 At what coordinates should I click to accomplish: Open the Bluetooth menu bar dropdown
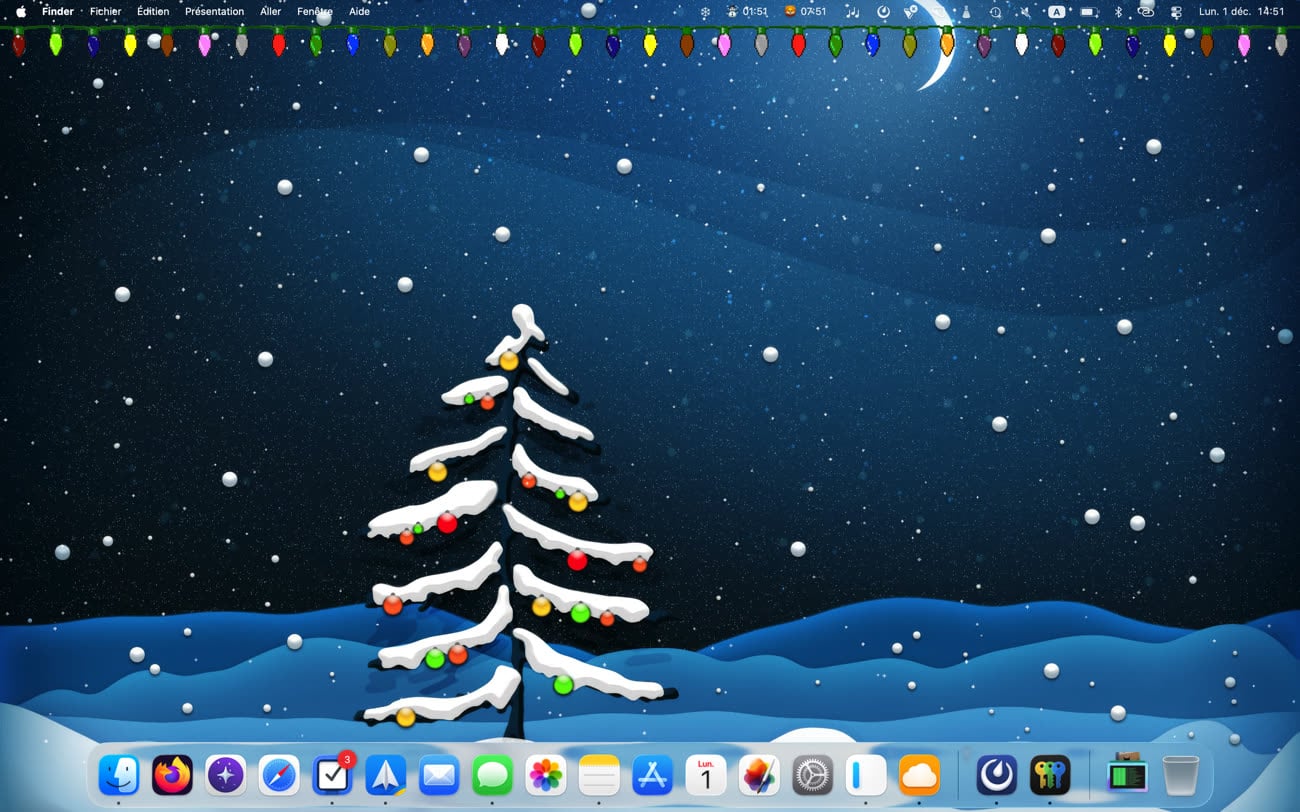(x=1118, y=12)
